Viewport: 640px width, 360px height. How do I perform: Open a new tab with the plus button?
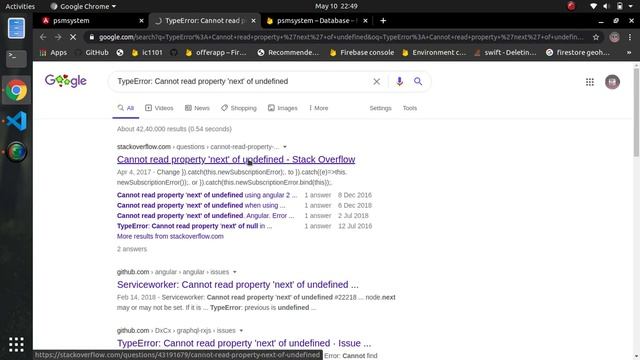(x=383, y=21)
